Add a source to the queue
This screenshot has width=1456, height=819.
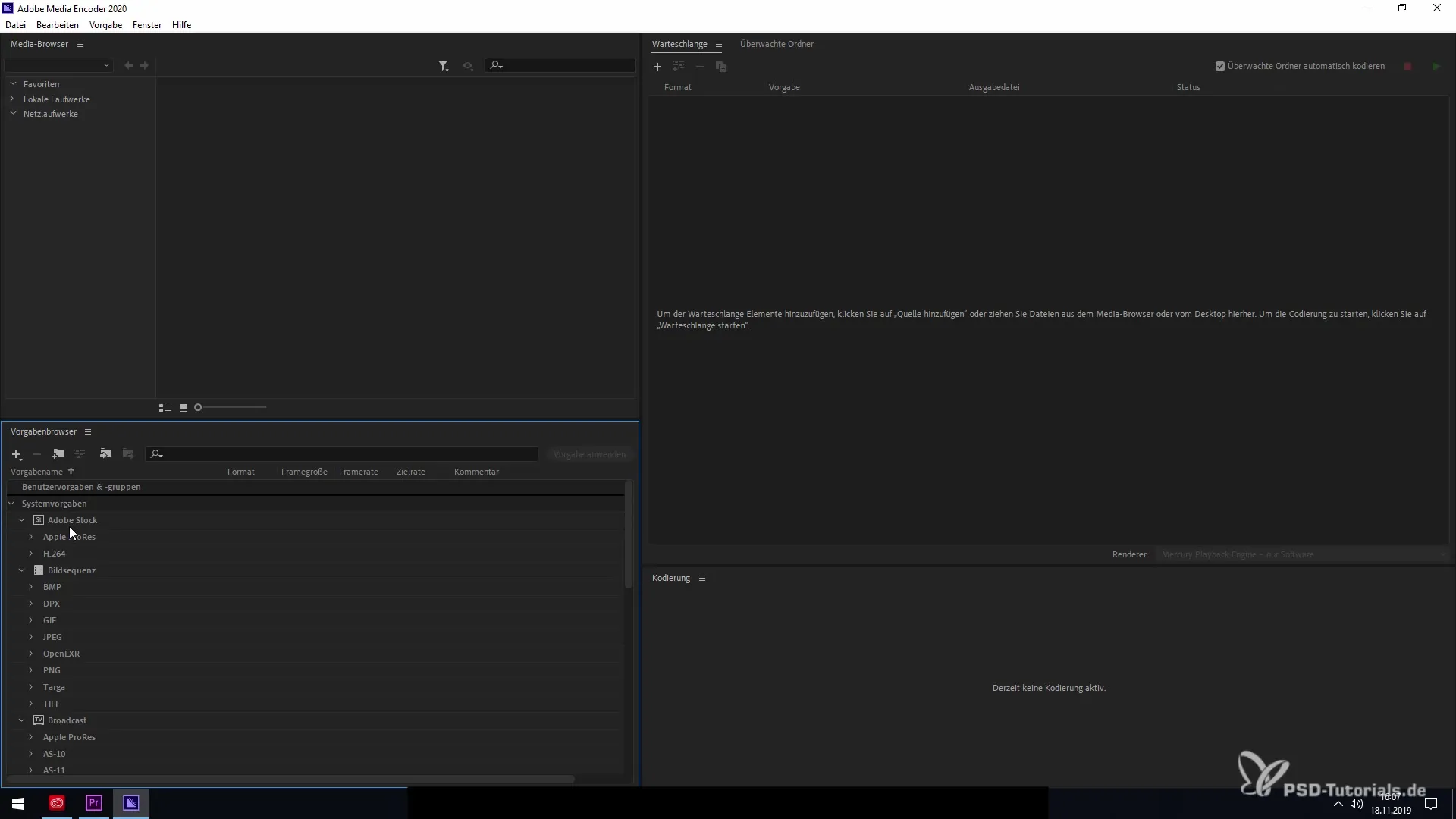coord(657,67)
